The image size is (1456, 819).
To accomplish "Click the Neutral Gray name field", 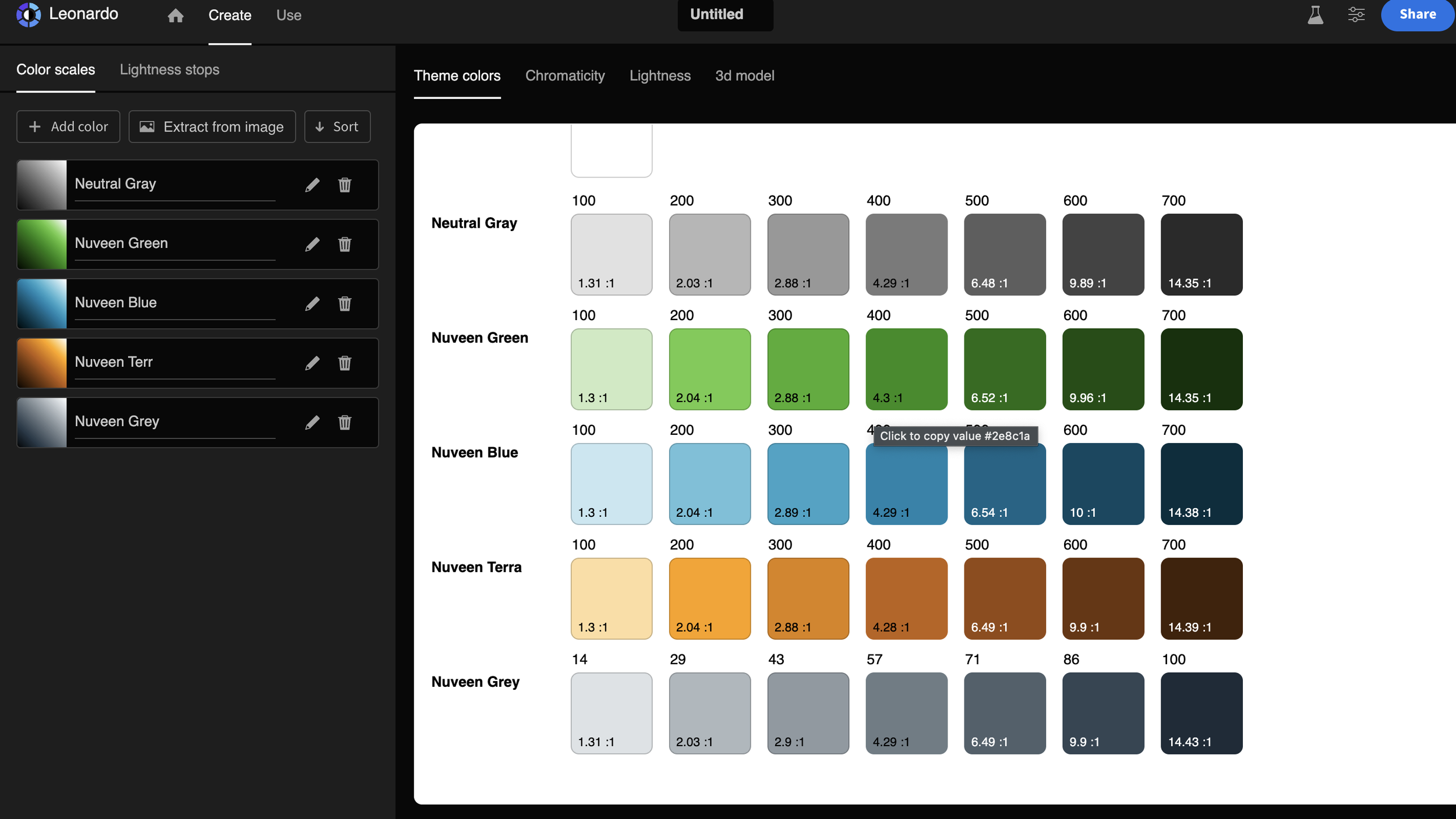I will 175,185.
